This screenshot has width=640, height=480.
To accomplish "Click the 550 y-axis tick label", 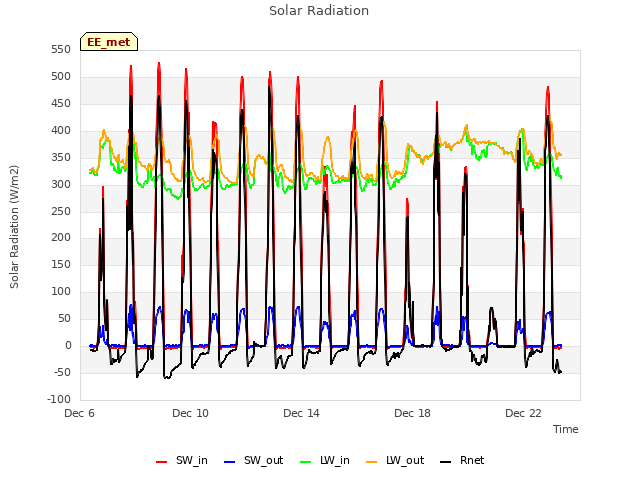I will pos(61,50).
